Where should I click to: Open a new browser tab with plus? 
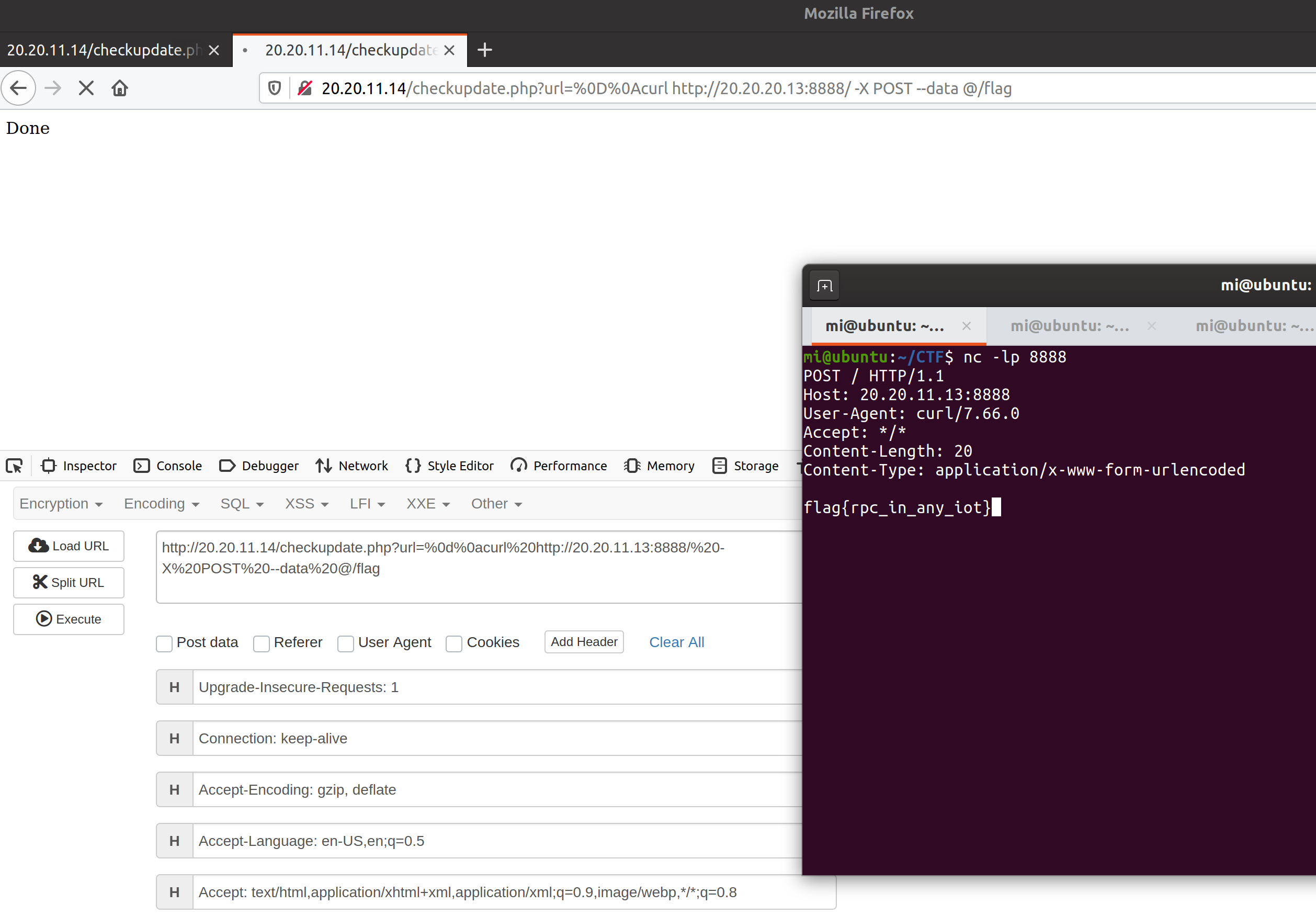(484, 50)
